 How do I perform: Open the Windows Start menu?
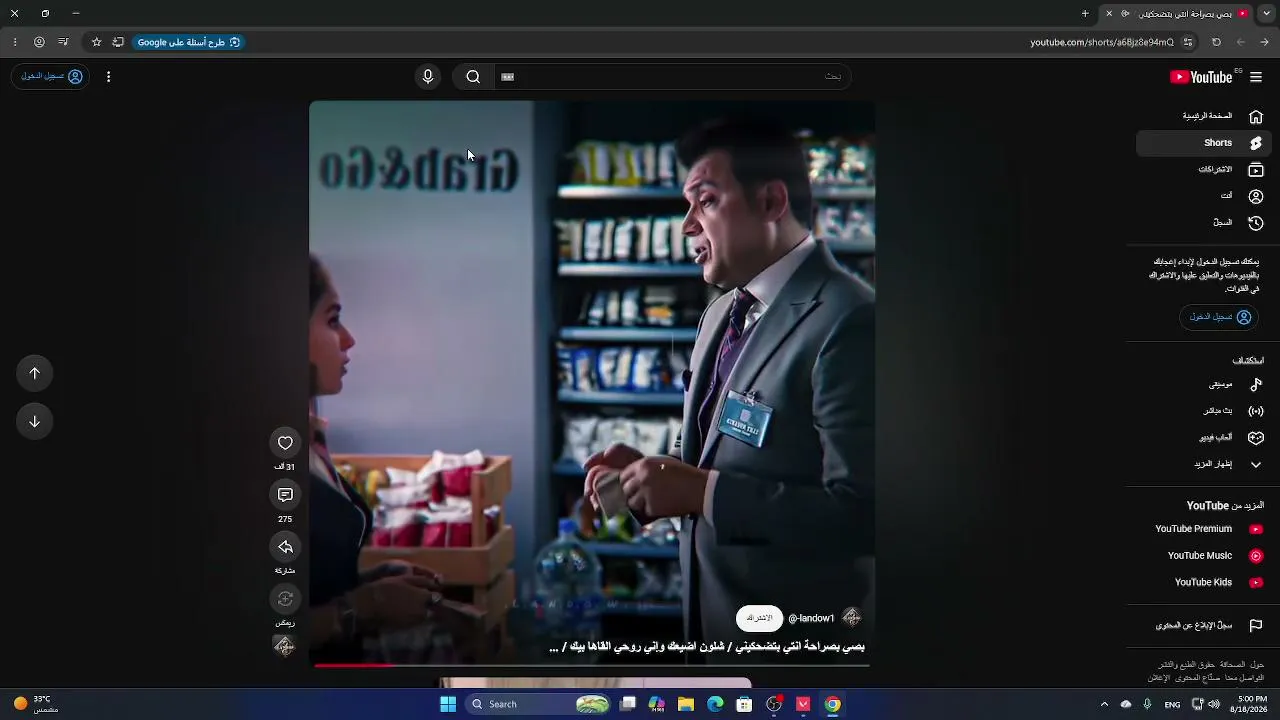pos(448,704)
